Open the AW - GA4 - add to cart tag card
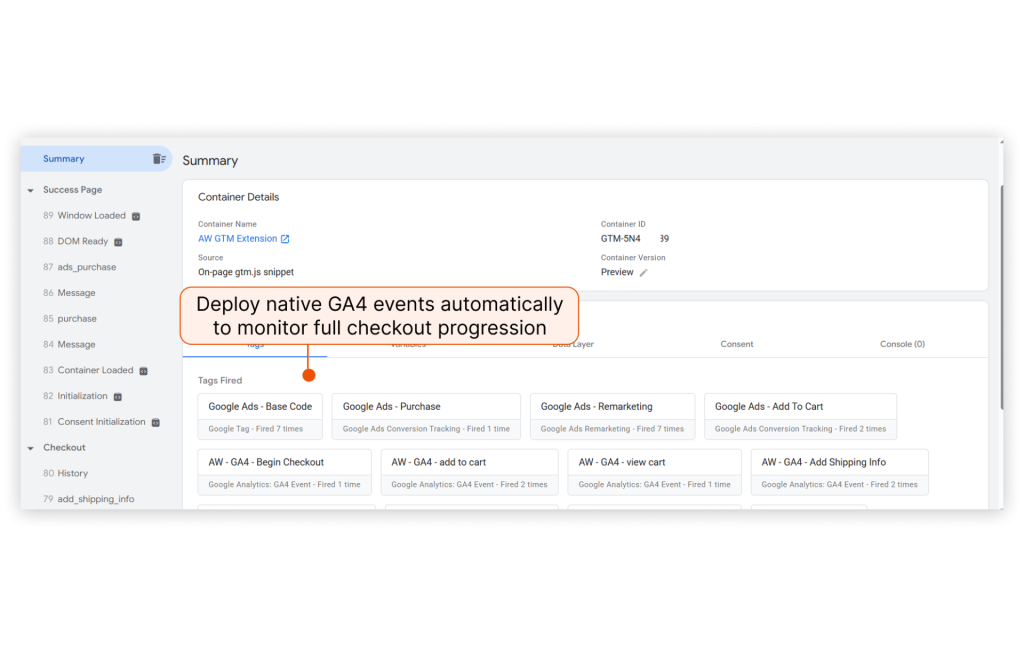Viewport: 1024px width, 650px height. click(x=469, y=472)
